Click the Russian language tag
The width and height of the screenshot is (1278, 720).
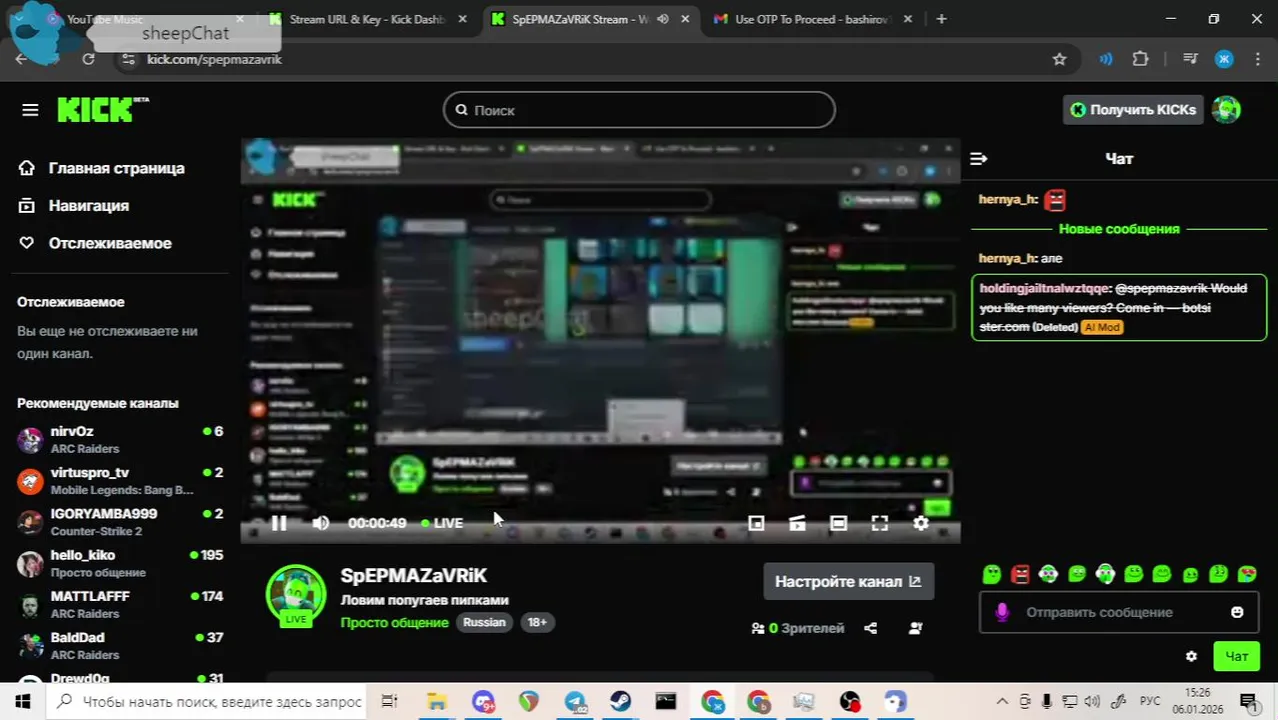click(484, 622)
